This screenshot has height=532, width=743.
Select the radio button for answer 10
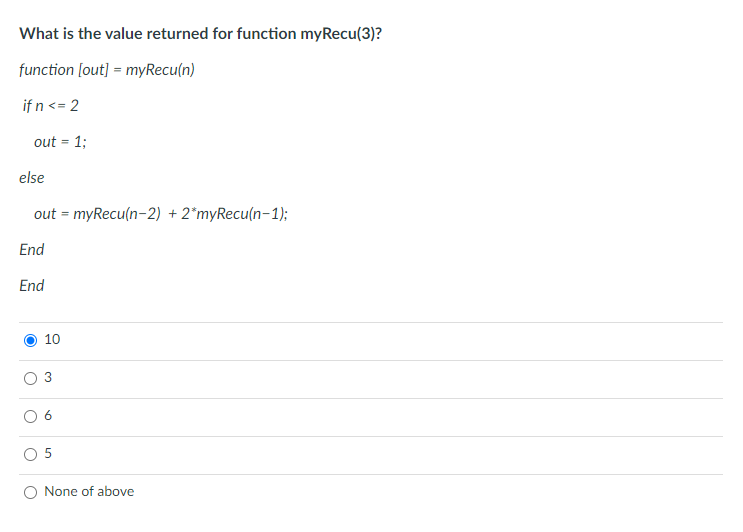(x=30, y=340)
